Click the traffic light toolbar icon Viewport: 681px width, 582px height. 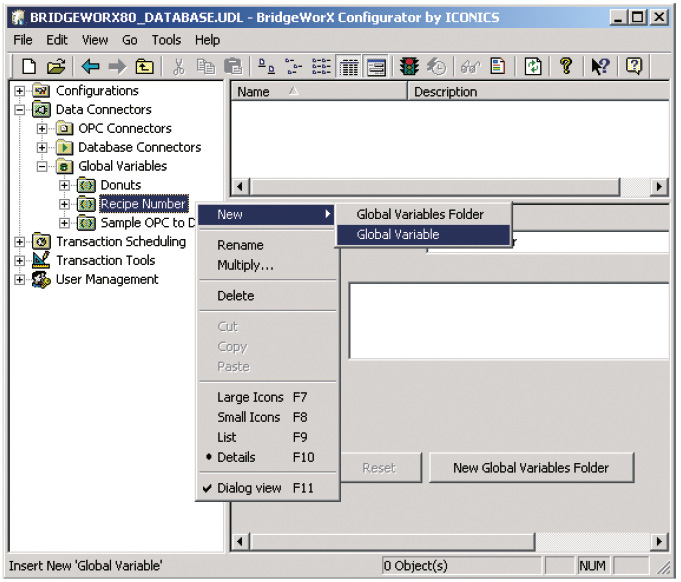click(x=409, y=66)
